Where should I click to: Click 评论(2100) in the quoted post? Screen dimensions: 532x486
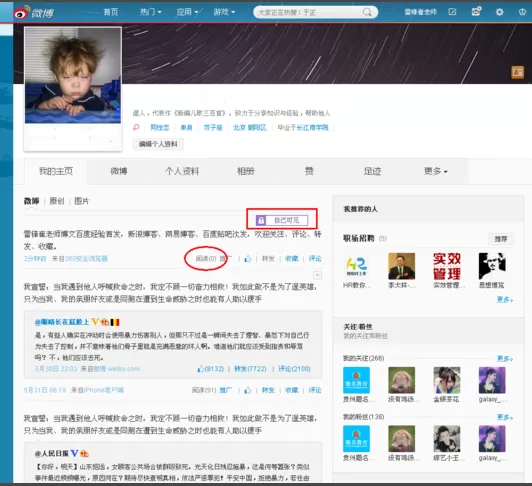[x=294, y=369]
